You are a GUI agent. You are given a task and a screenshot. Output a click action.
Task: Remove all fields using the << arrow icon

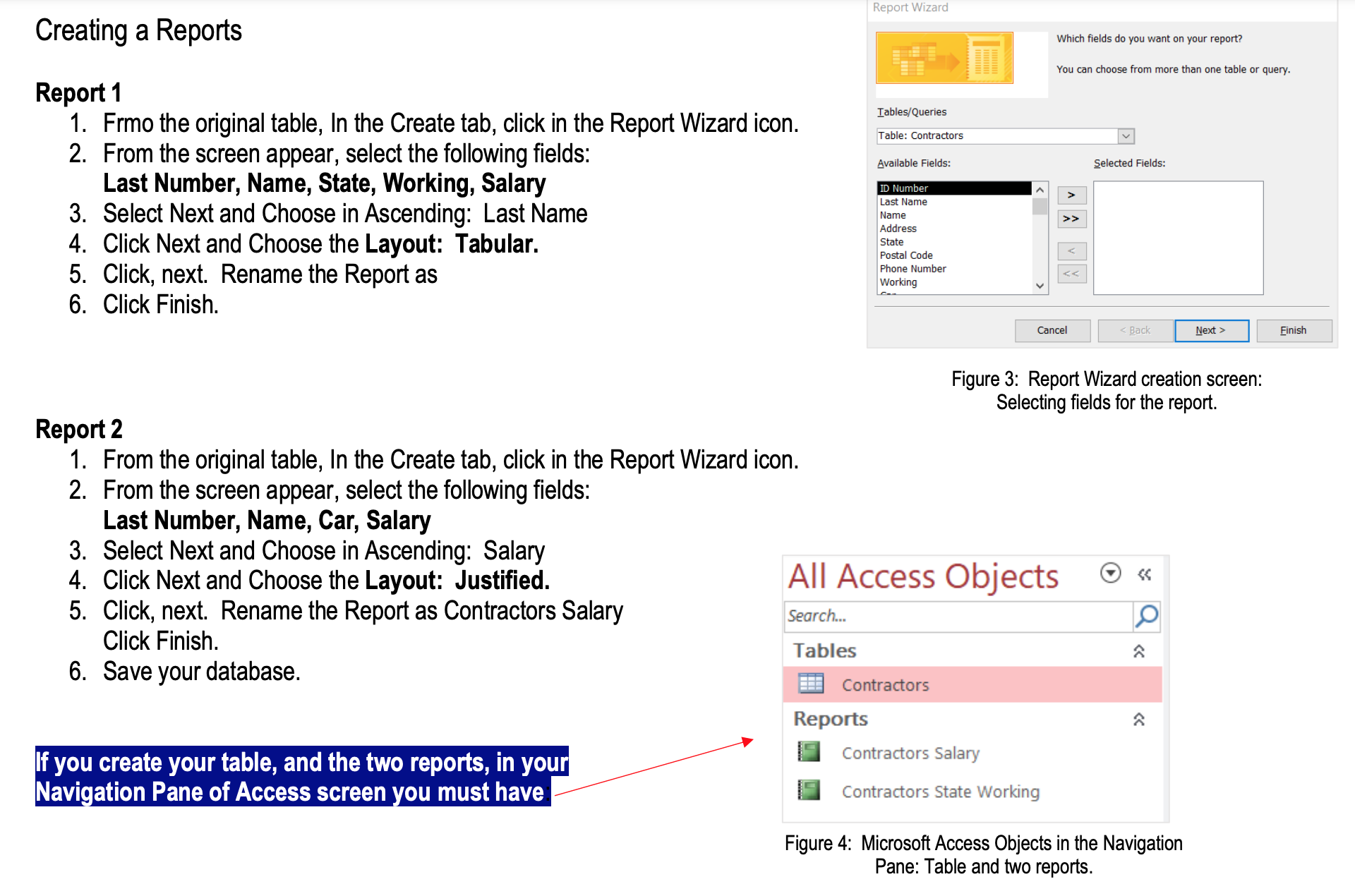click(x=1071, y=274)
